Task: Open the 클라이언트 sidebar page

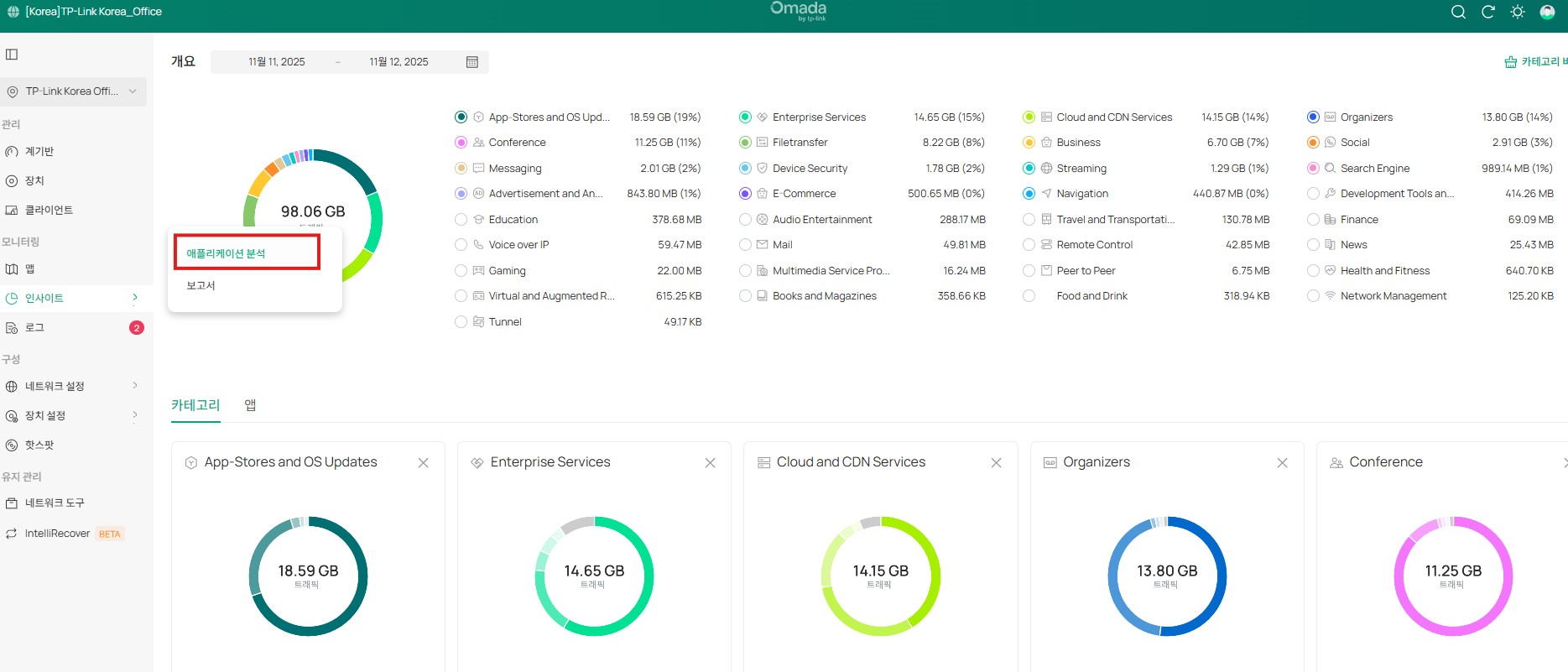Action: pyautogui.click(x=49, y=211)
